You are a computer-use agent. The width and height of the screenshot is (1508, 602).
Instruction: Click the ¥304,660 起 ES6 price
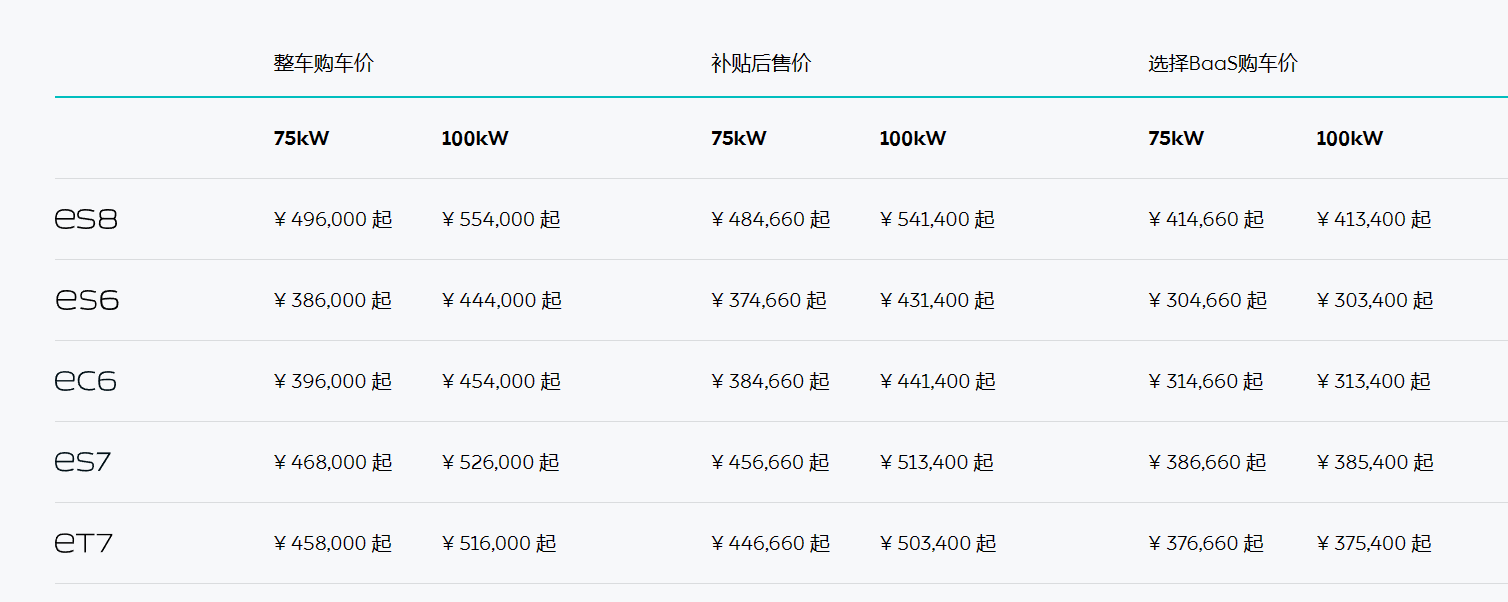pos(1208,300)
